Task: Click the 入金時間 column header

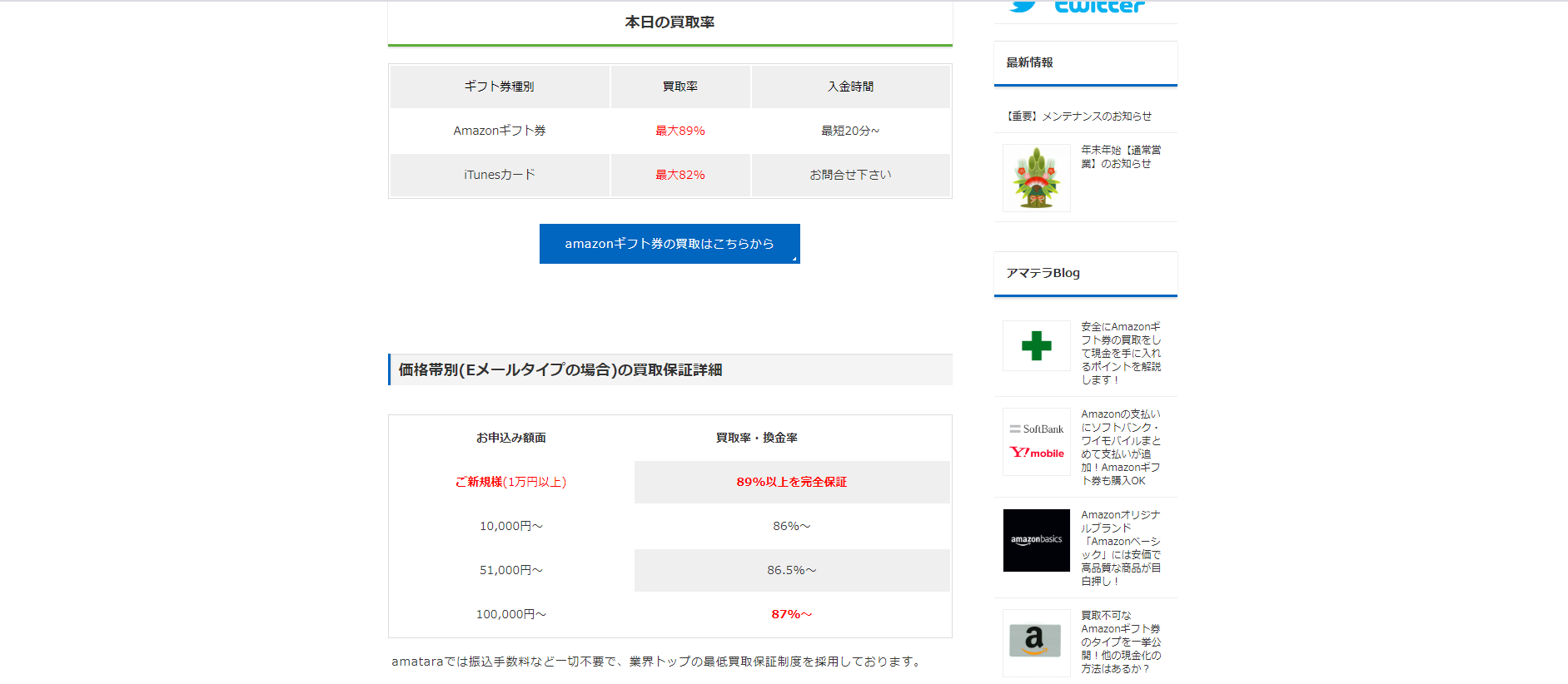Action: pyautogui.click(x=850, y=87)
